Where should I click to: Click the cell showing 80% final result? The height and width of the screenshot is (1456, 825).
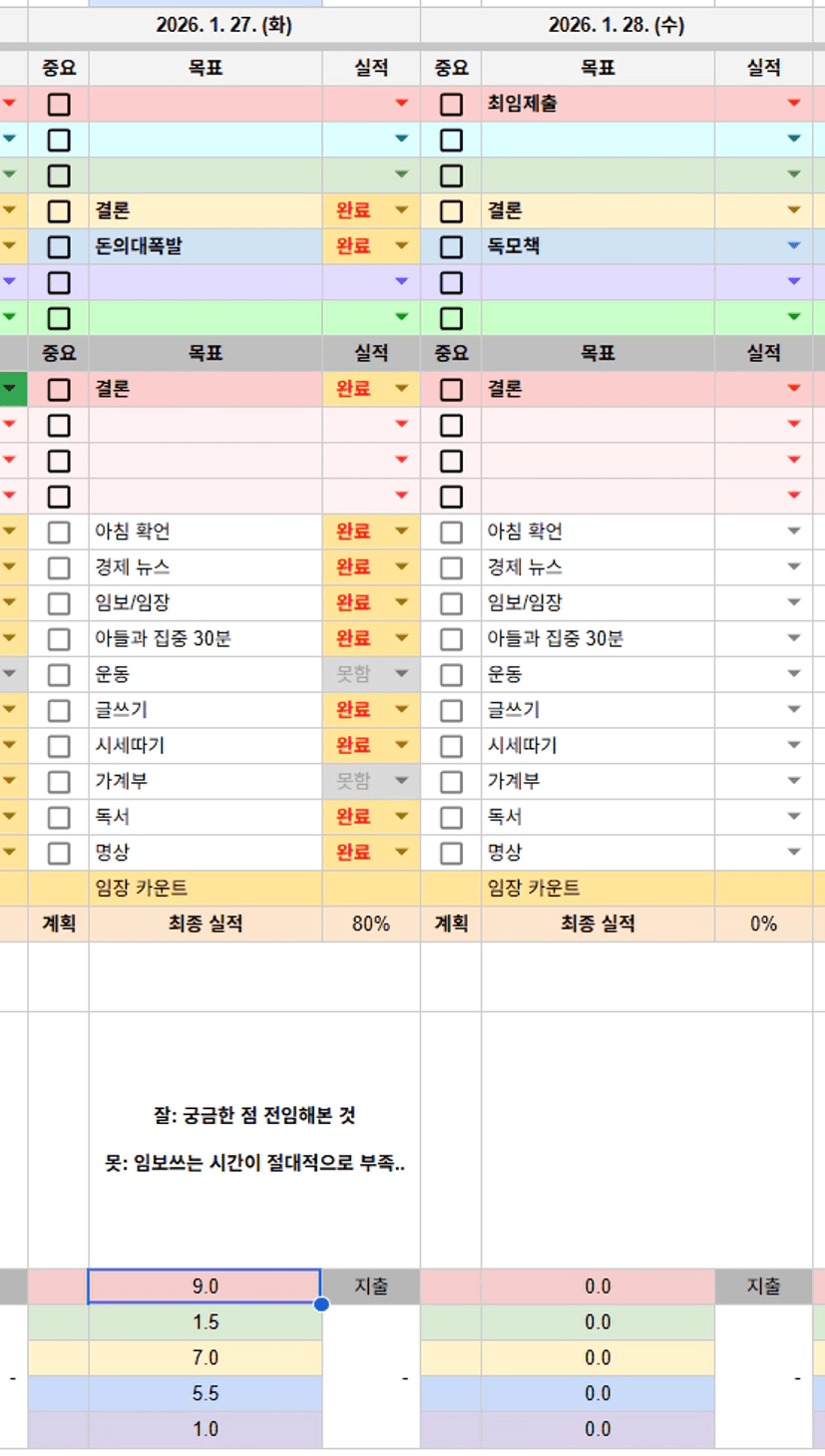371,924
